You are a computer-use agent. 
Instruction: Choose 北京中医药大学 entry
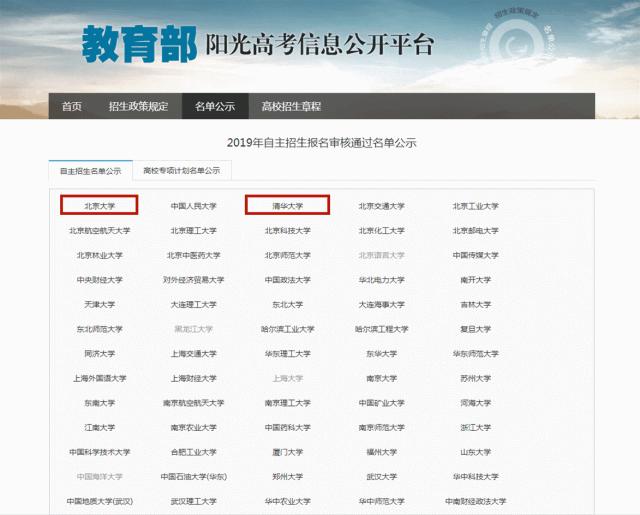tap(193, 255)
